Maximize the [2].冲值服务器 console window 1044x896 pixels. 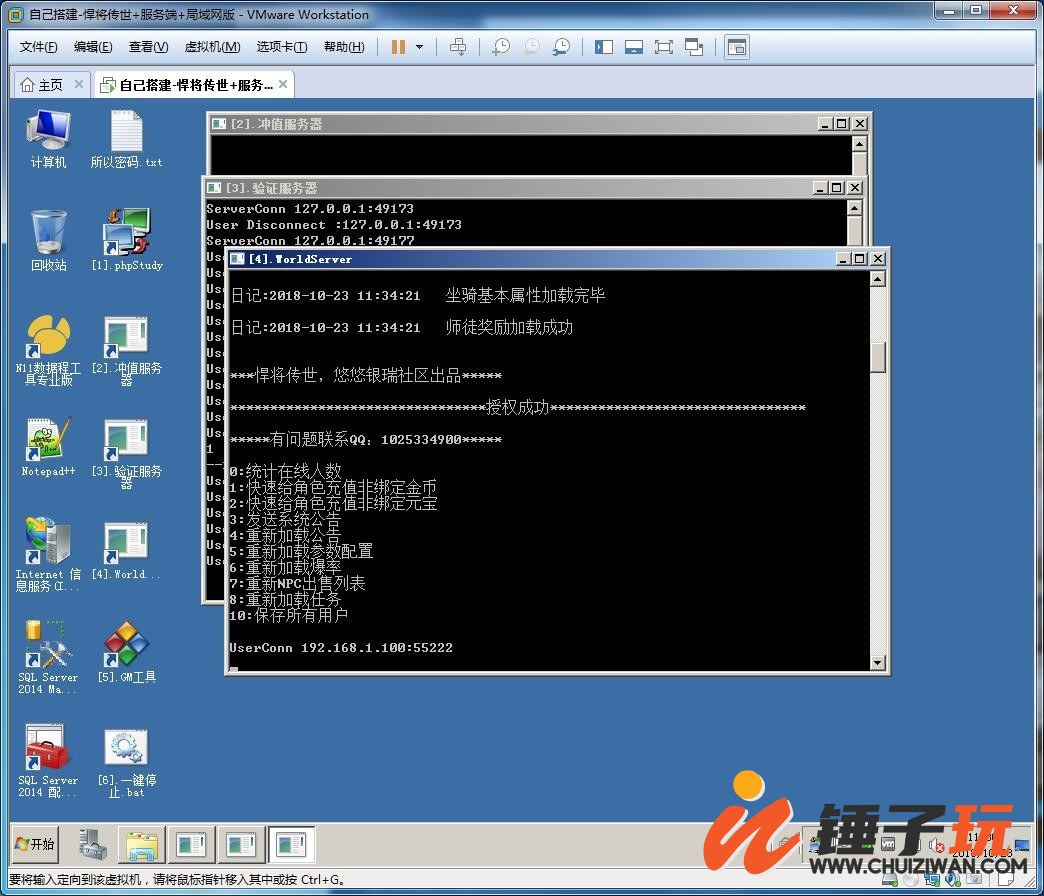[x=842, y=124]
